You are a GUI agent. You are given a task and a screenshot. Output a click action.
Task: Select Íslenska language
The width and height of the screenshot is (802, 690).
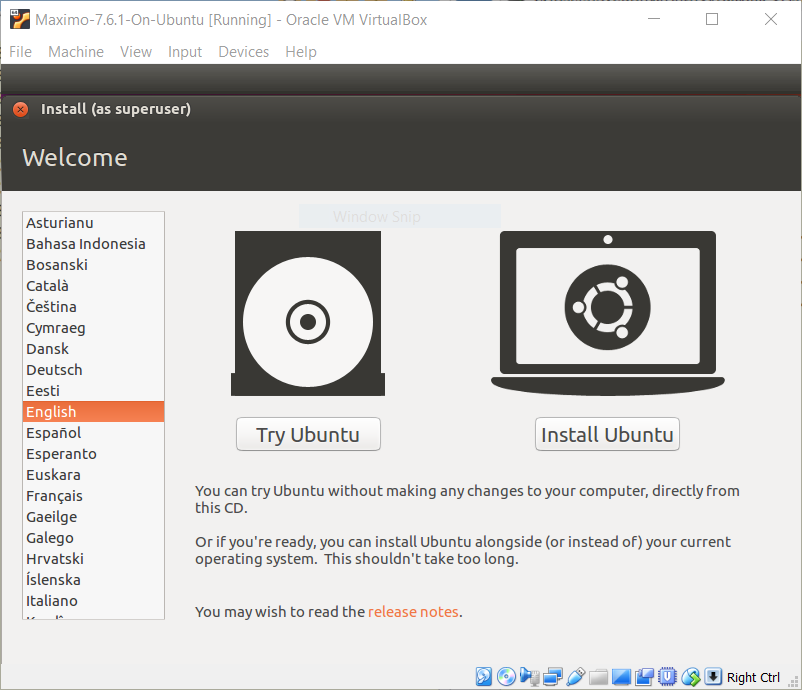(93, 580)
